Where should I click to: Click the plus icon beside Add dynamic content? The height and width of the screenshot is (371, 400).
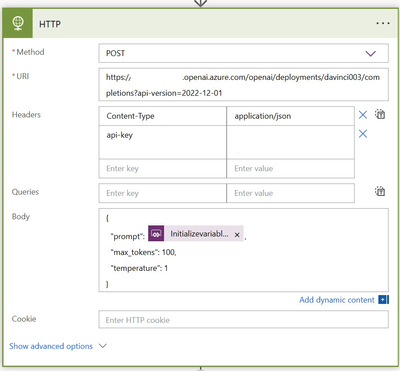pyautogui.click(x=383, y=300)
